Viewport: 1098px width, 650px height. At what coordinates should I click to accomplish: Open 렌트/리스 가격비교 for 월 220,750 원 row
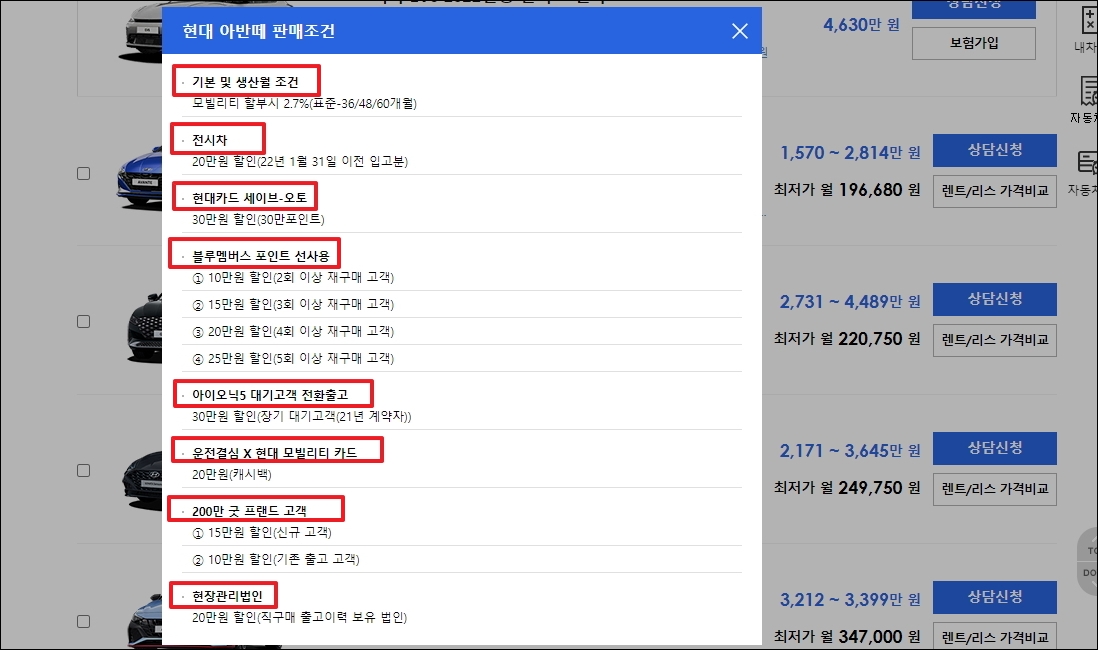(x=994, y=340)
